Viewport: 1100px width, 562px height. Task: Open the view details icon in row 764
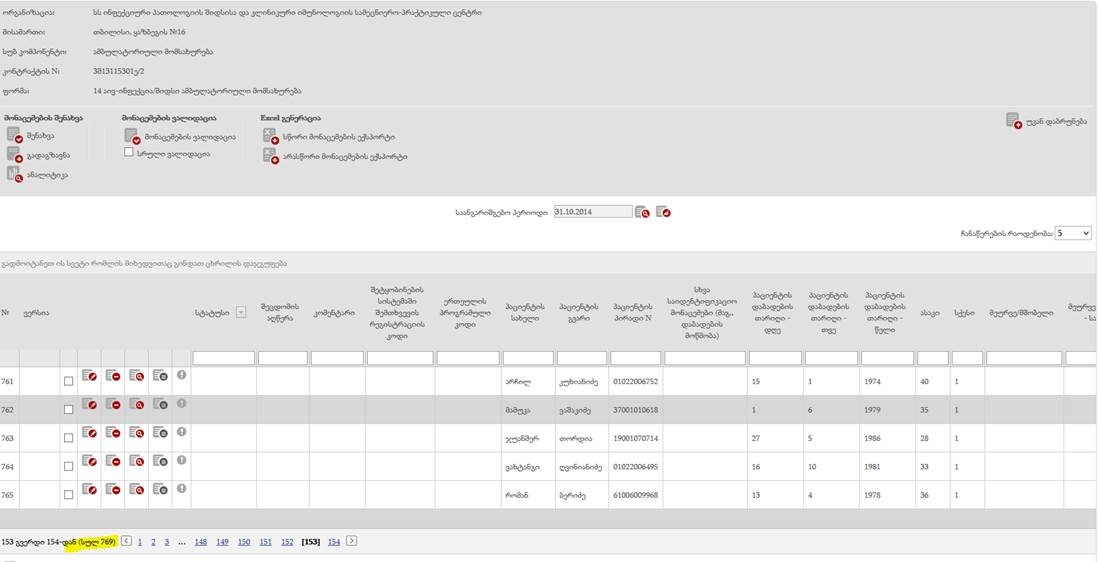pyautogui.click(x=137, y=460)
